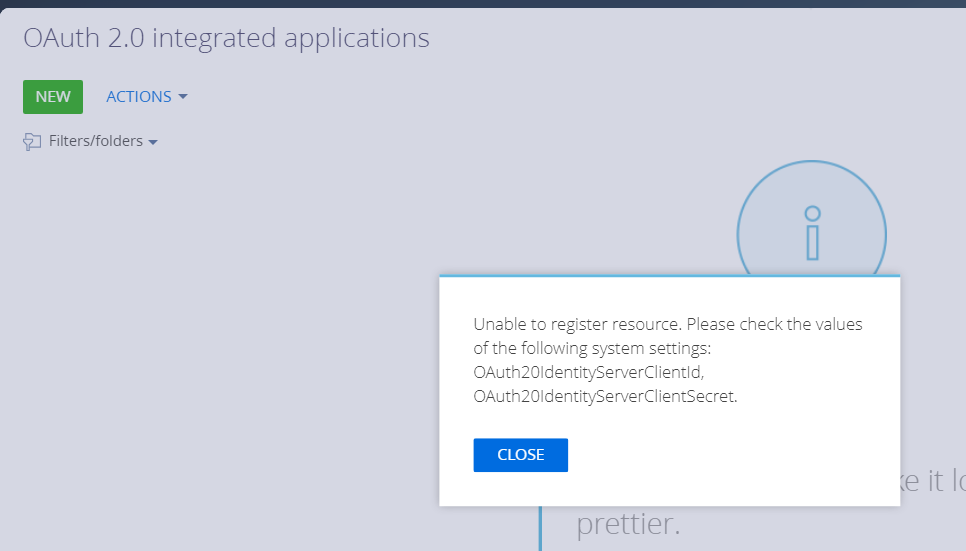Click the Filters/folders tag icon
Viewport: 966px width, 551px height.
tap(32, 142)
